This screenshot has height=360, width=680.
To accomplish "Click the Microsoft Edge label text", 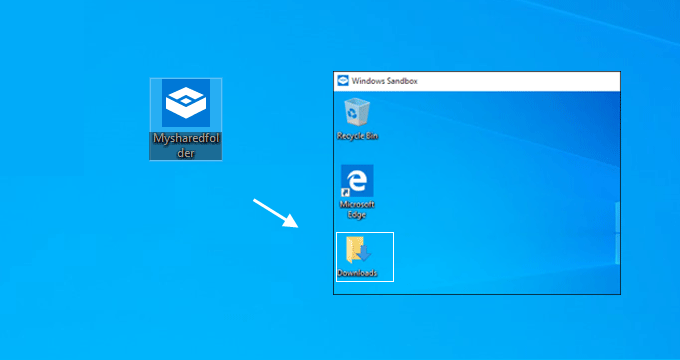I will (357, 210).
